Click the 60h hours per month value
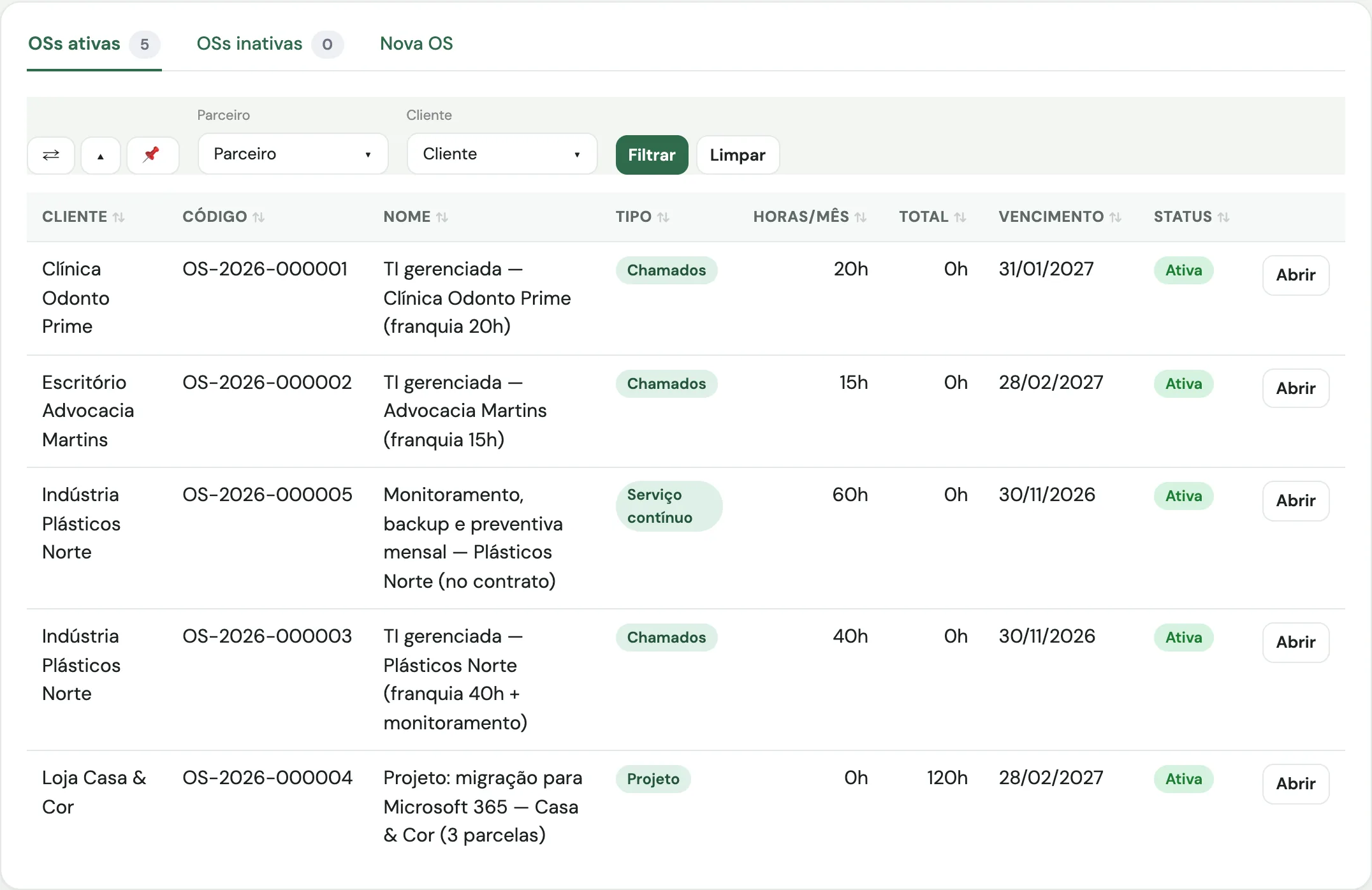The height and width of the screenshot is (890, 1372). tap(850, 495)
